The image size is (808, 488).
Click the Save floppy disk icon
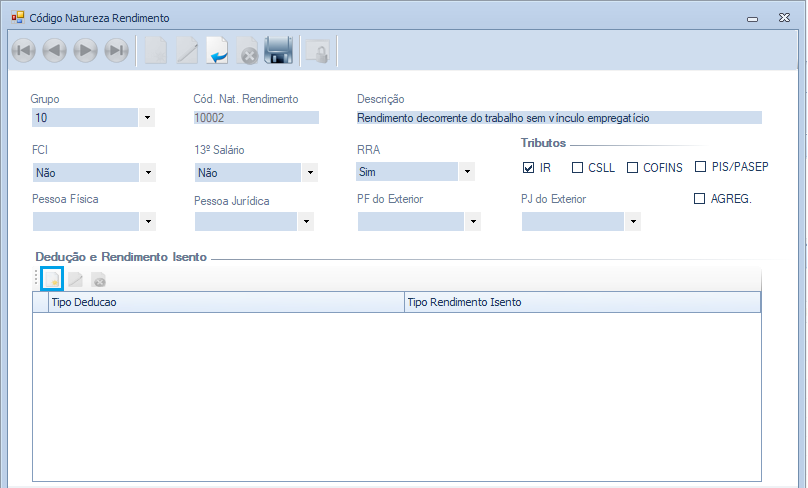[278, 51]
